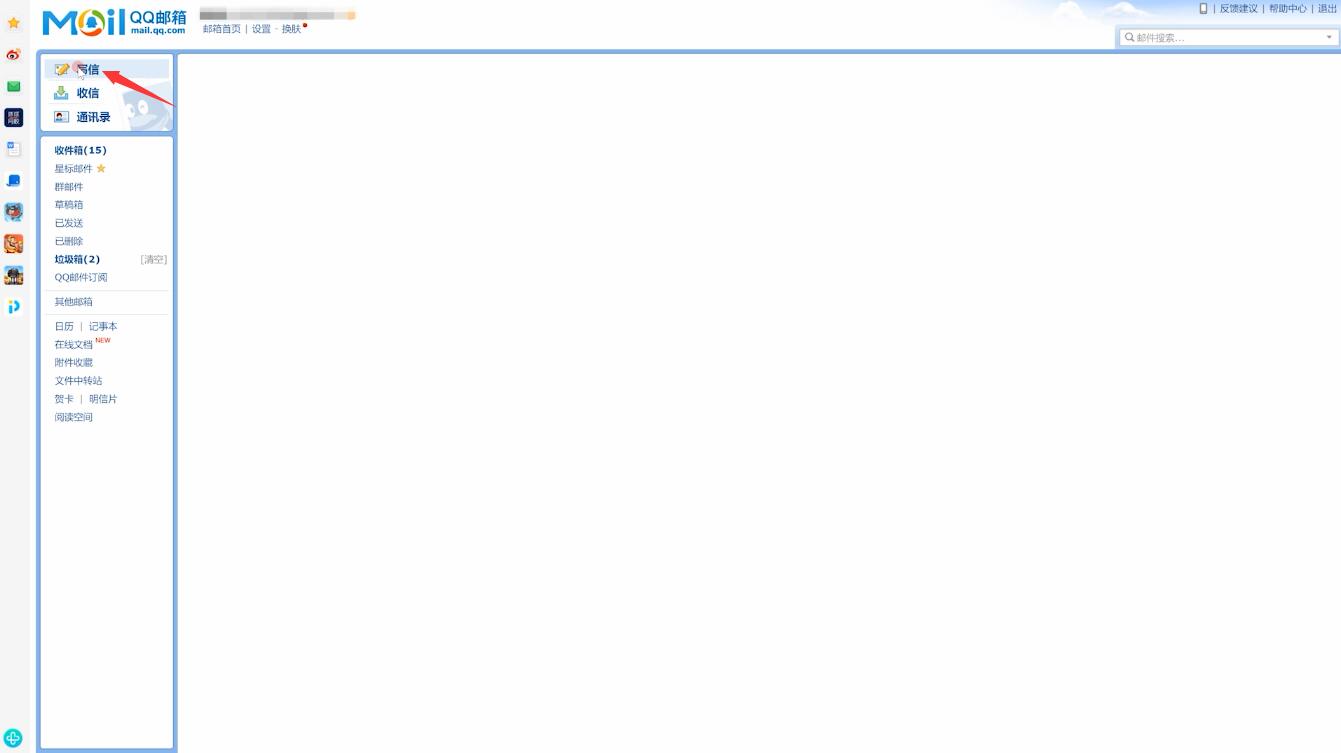Open 阅读空间 reading space
This screenshot has width=1341, height=753.
point(73,417)
